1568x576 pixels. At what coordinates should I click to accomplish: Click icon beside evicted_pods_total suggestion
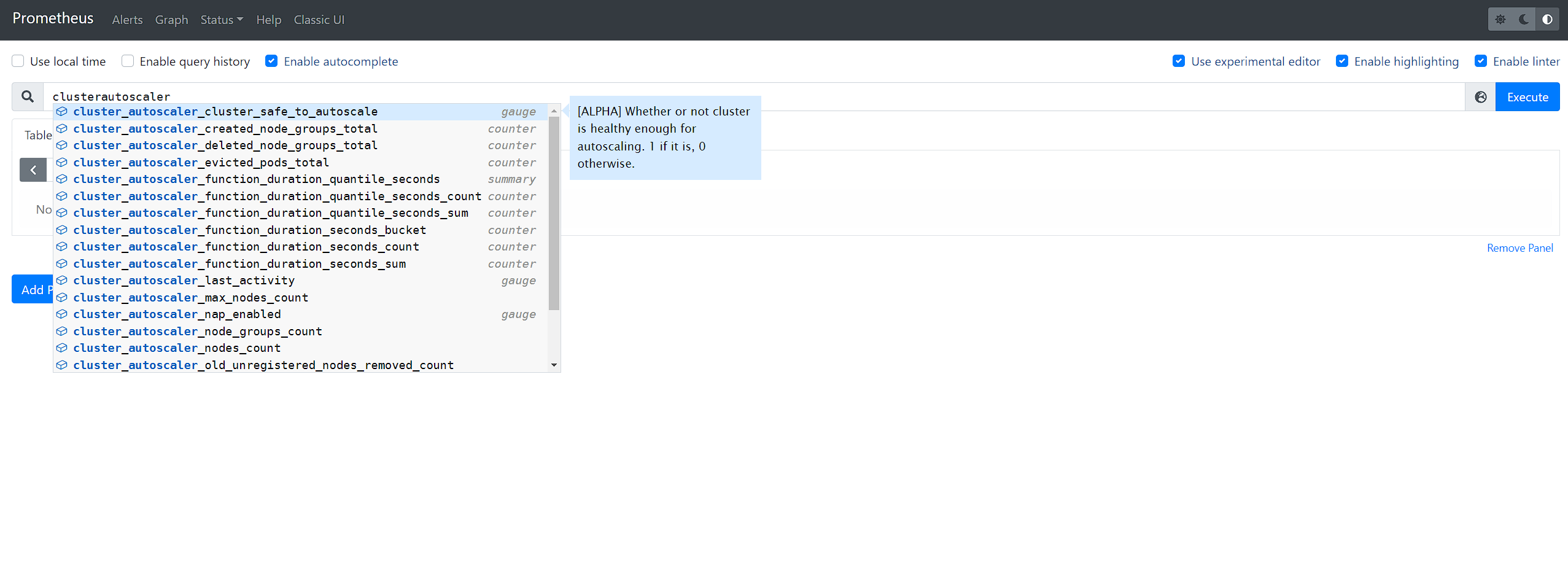coord(62,162)
